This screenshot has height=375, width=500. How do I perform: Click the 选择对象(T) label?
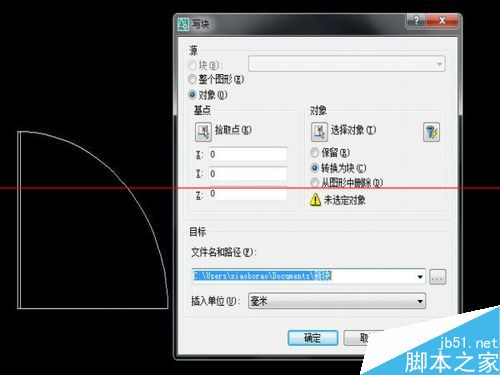pyautogui.click(x=353, y=130)
